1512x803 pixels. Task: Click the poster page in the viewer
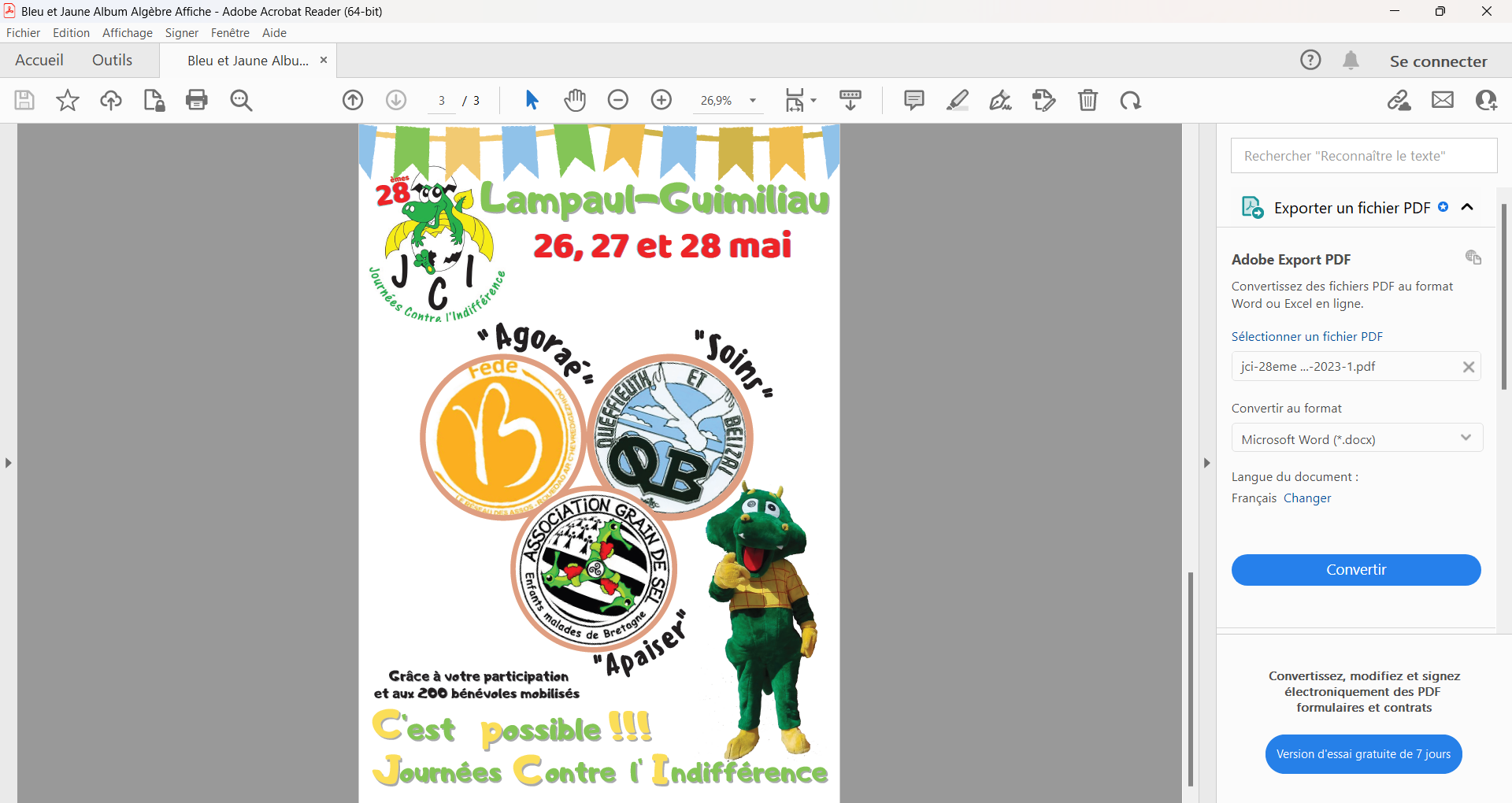(x=599, y=463)
